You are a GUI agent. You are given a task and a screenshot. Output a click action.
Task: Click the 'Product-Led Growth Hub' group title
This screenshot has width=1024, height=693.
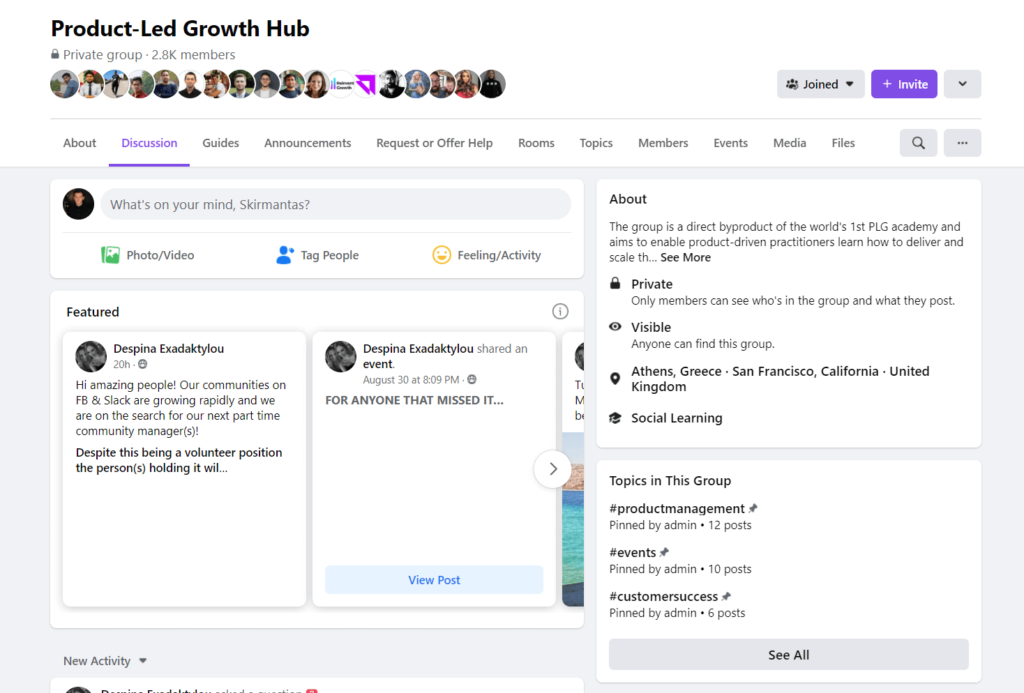click(x=180, y=28)
